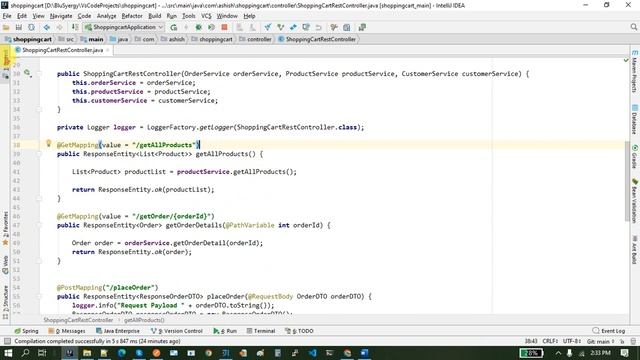Open Windows Task View
Viewport: 640px width, 360px height.
pyautogui.click(x=42, y=353)
